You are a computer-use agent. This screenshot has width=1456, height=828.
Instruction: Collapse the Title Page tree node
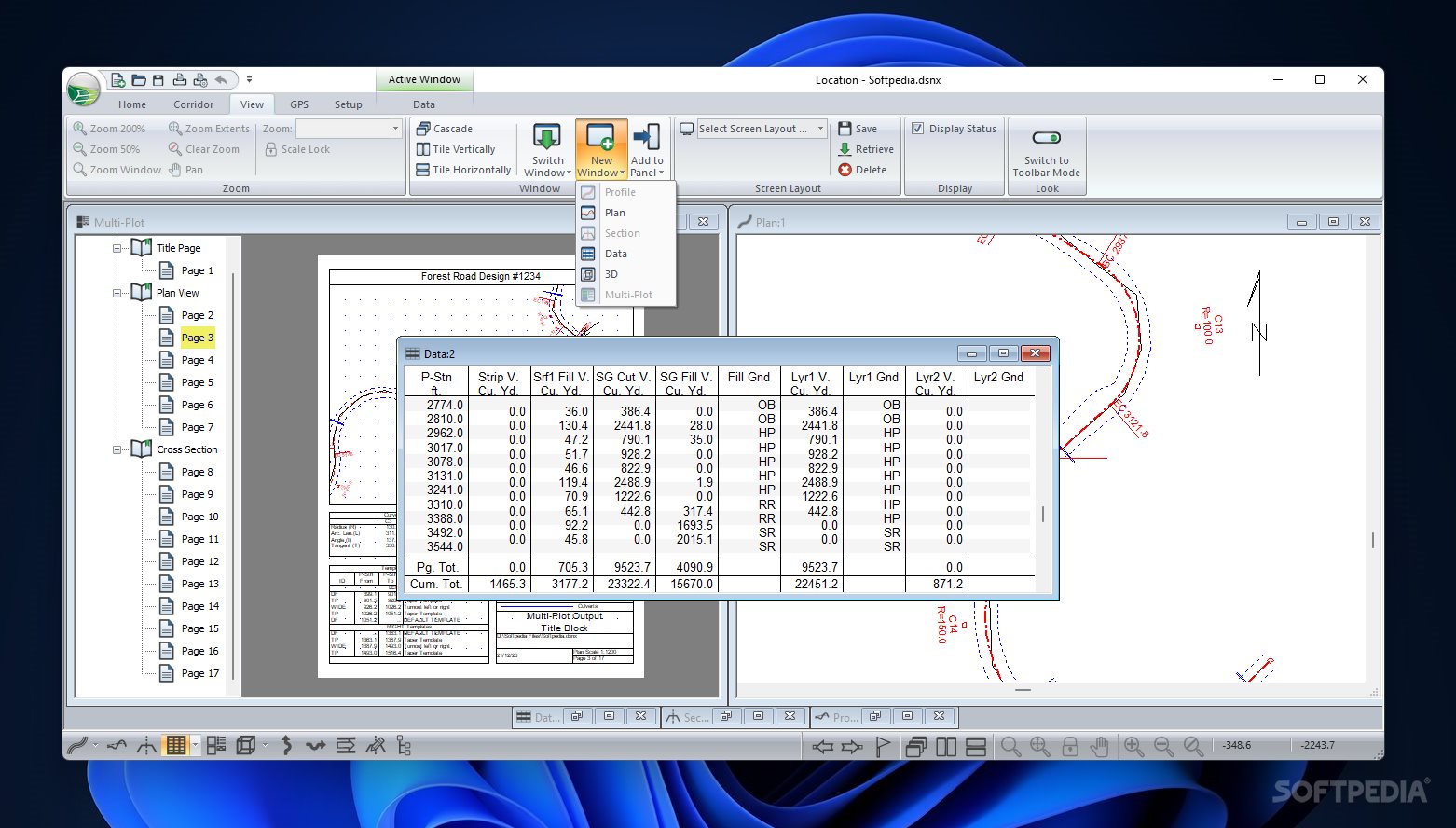click(x=117, y=248)
